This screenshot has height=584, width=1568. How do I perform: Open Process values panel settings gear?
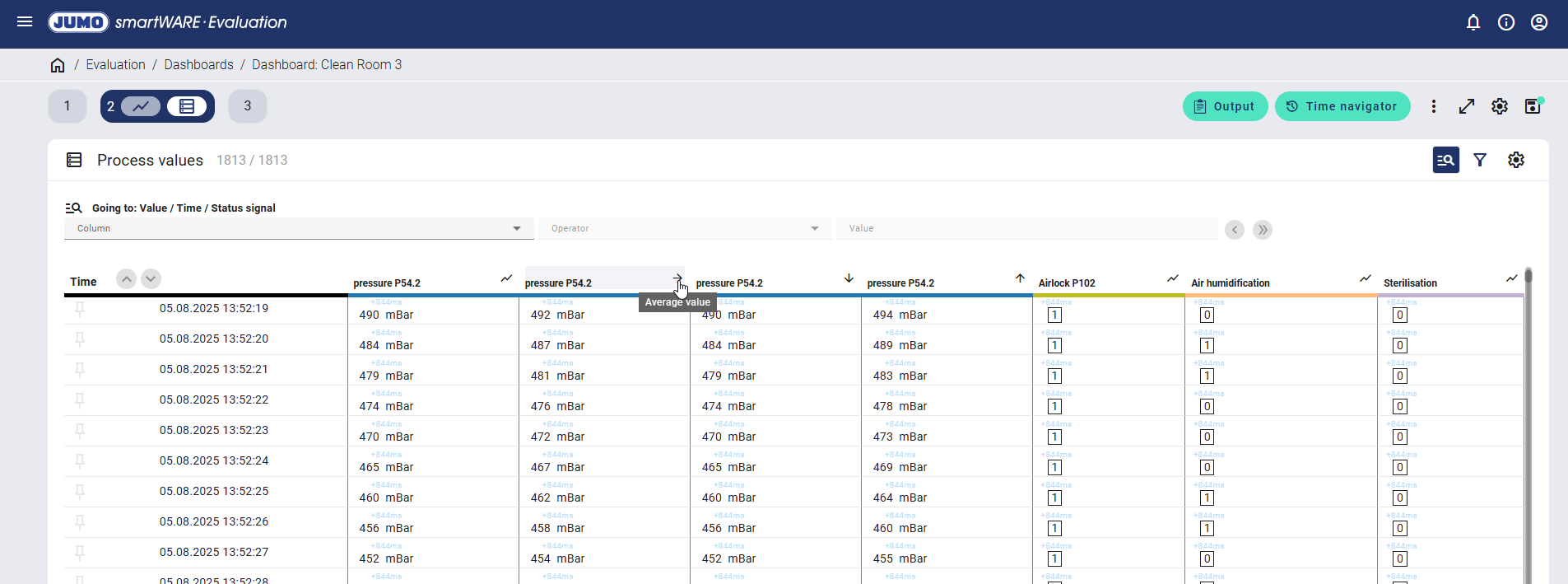pos(1515,160)
